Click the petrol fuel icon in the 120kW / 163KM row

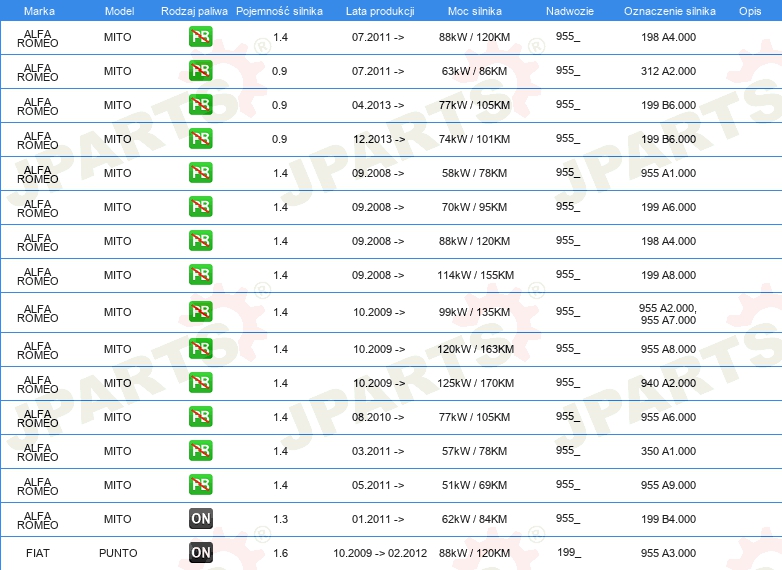point(200,349)
